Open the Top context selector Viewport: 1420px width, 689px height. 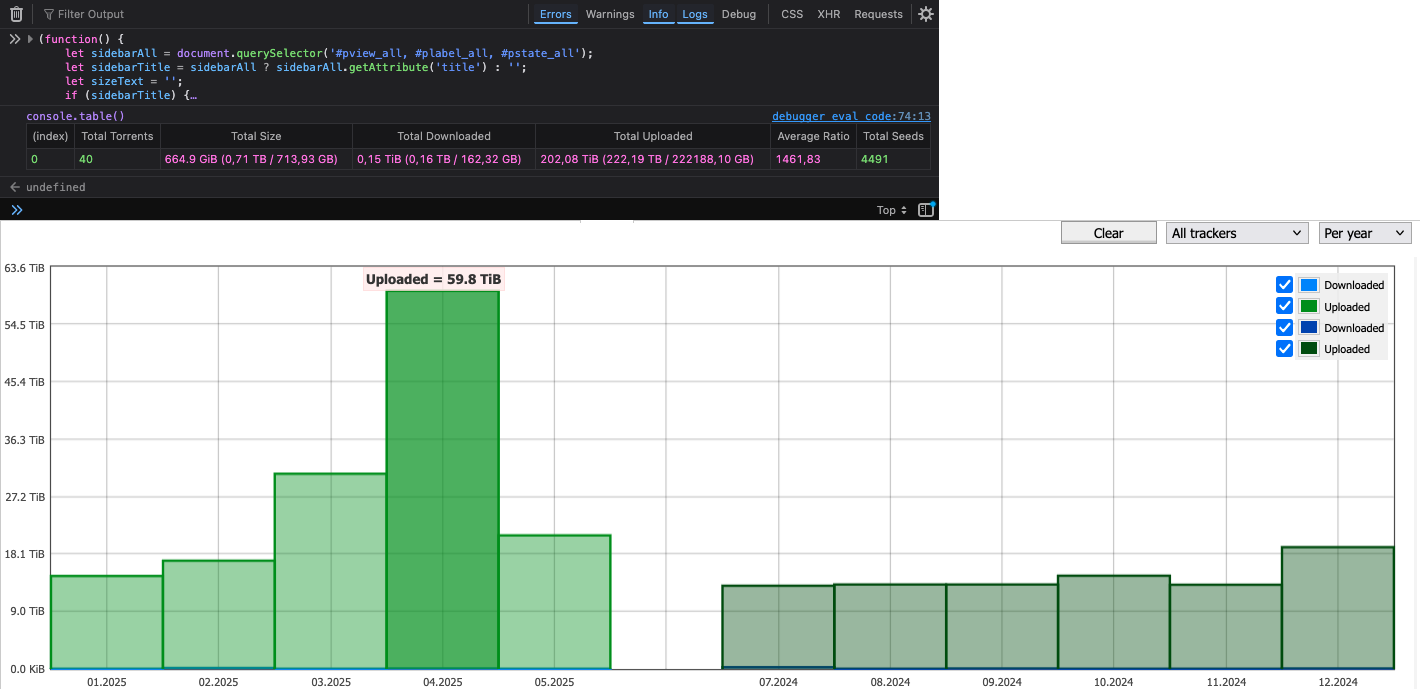click(892, 210)
